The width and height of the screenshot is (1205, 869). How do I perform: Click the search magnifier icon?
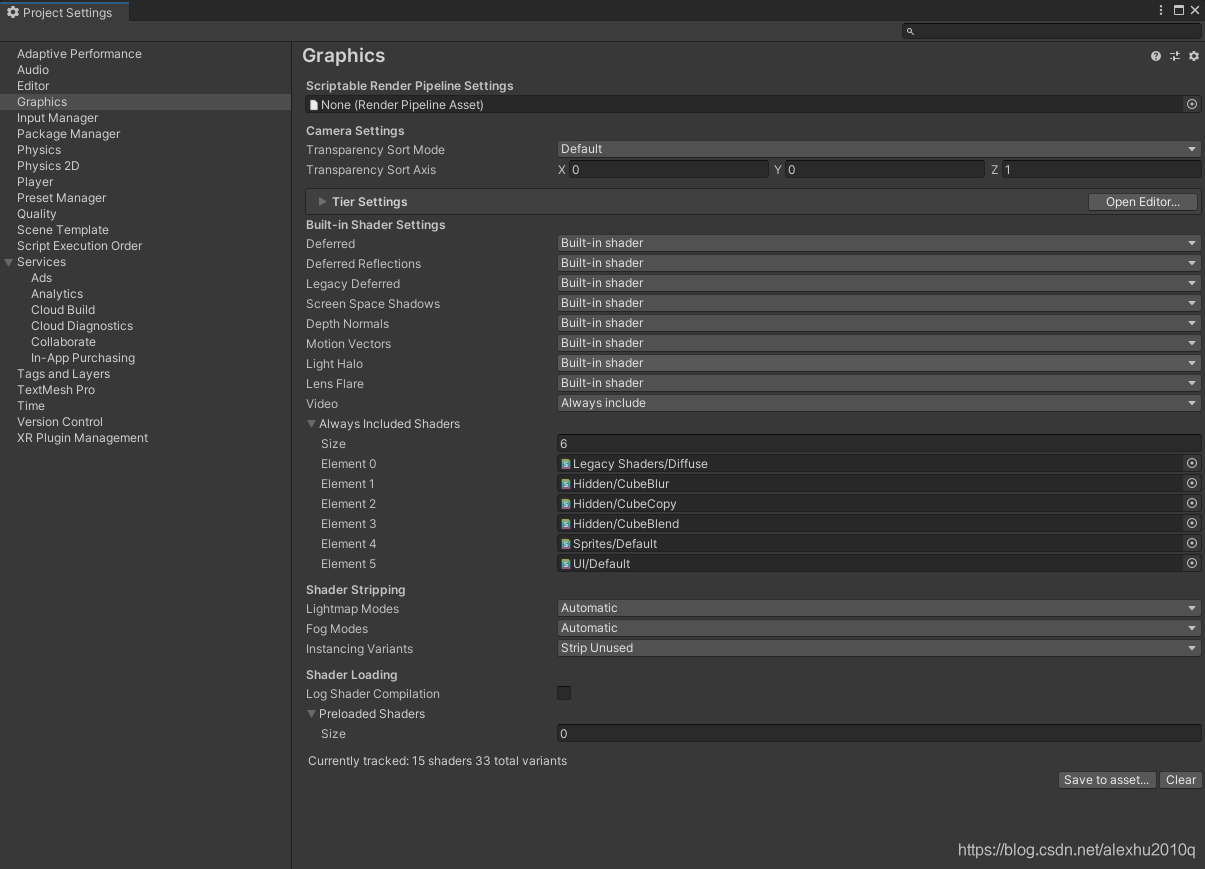tap(910, 32)
